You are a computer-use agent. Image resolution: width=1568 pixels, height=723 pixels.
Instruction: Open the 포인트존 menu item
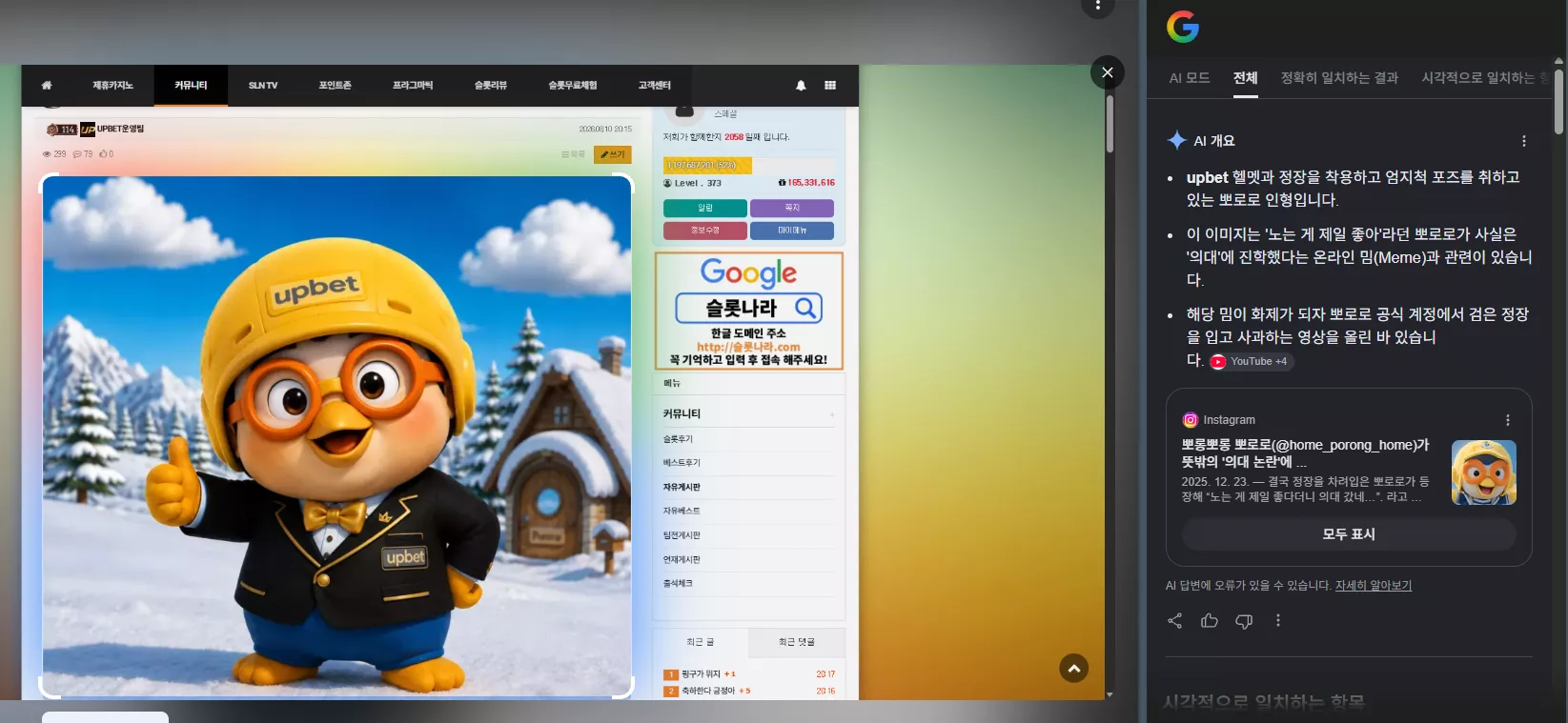pyautogui.click(x=335, y=86)
